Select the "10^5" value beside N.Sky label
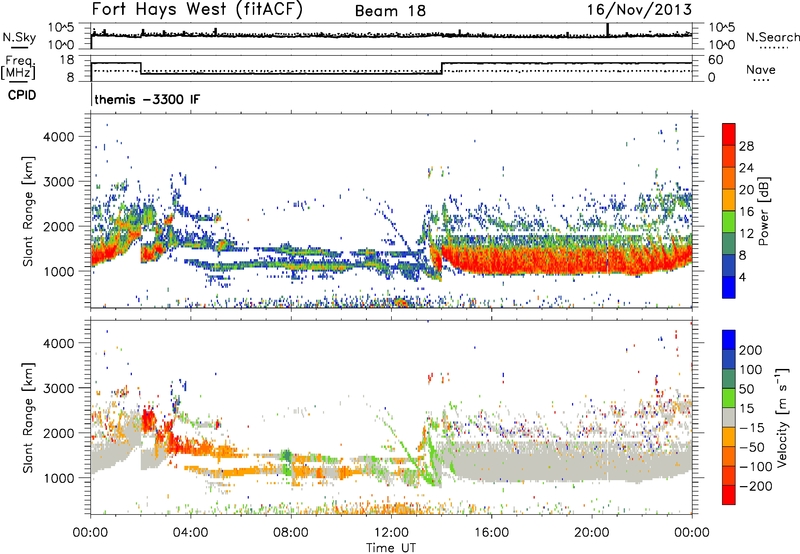Viewport: 800px width, 554px height. pos(61,27)
